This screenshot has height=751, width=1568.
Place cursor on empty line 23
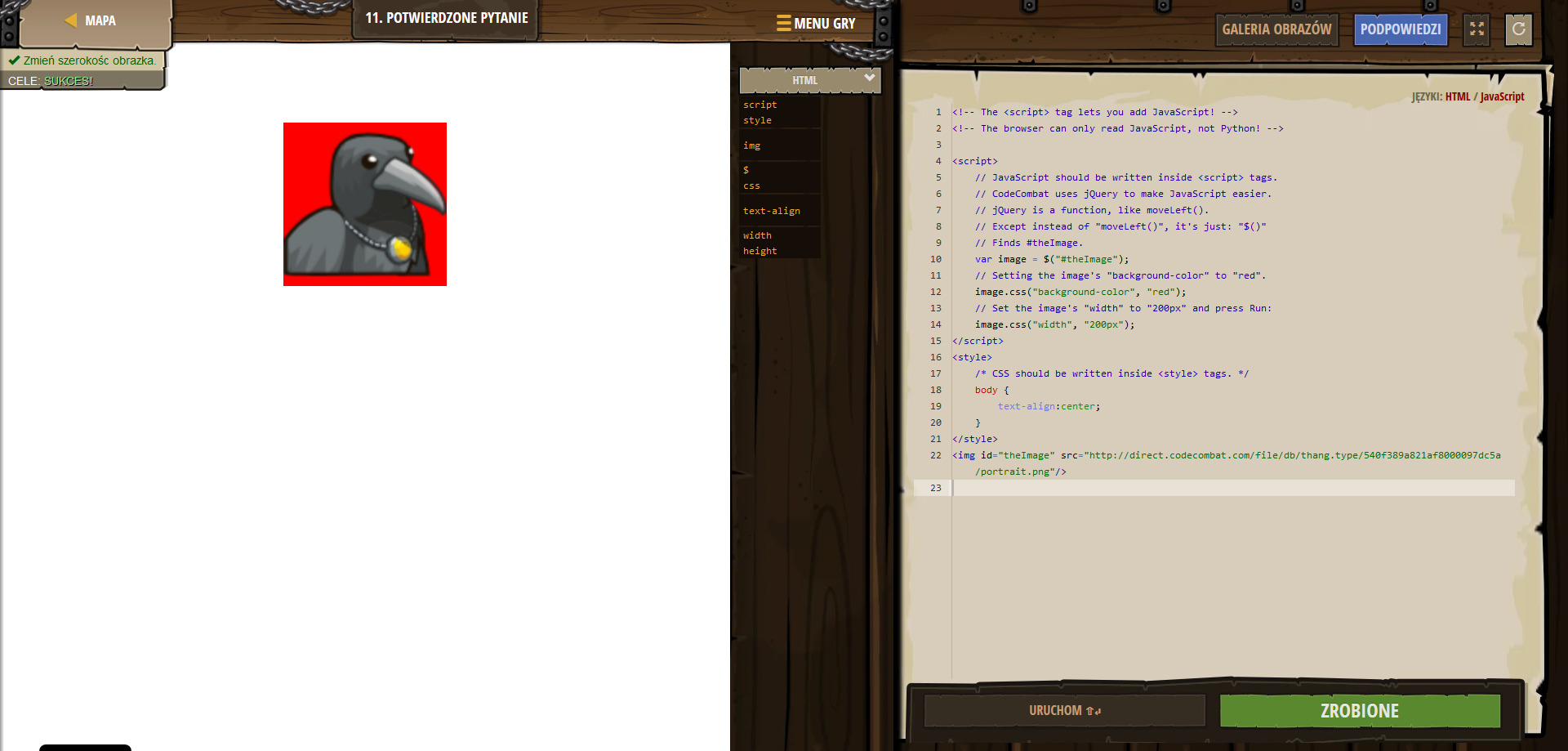[1233, 488]
